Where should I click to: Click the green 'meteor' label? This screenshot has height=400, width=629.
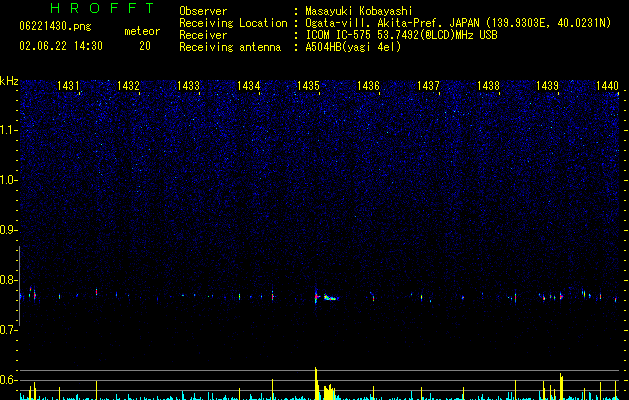pyautogui.click(x=142, y=31)
